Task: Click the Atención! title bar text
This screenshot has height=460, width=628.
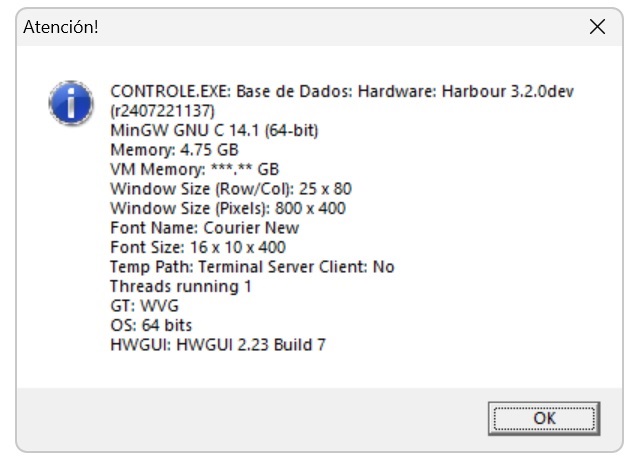Action: click(60, 27)
